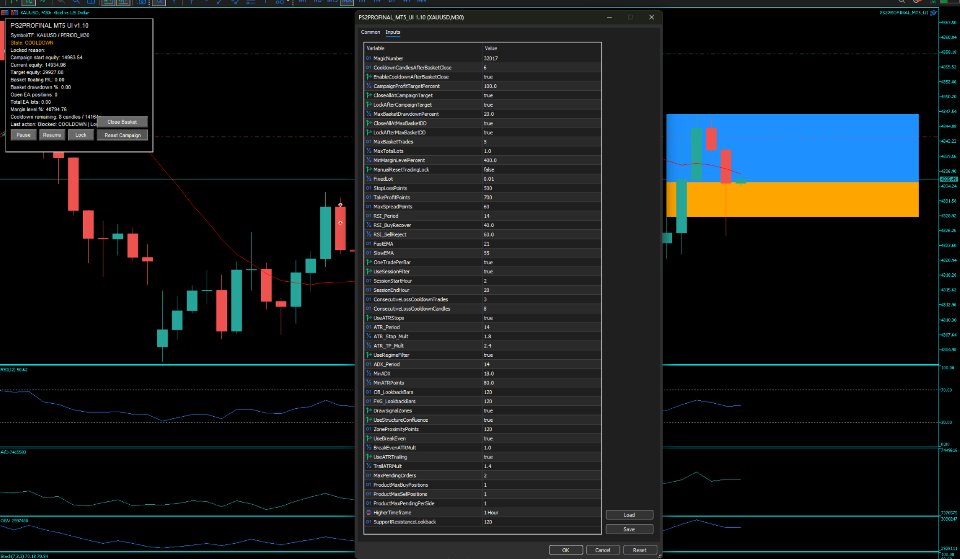Click the OK button in the dialog
The image size is (960, 559).
(565, 550)
